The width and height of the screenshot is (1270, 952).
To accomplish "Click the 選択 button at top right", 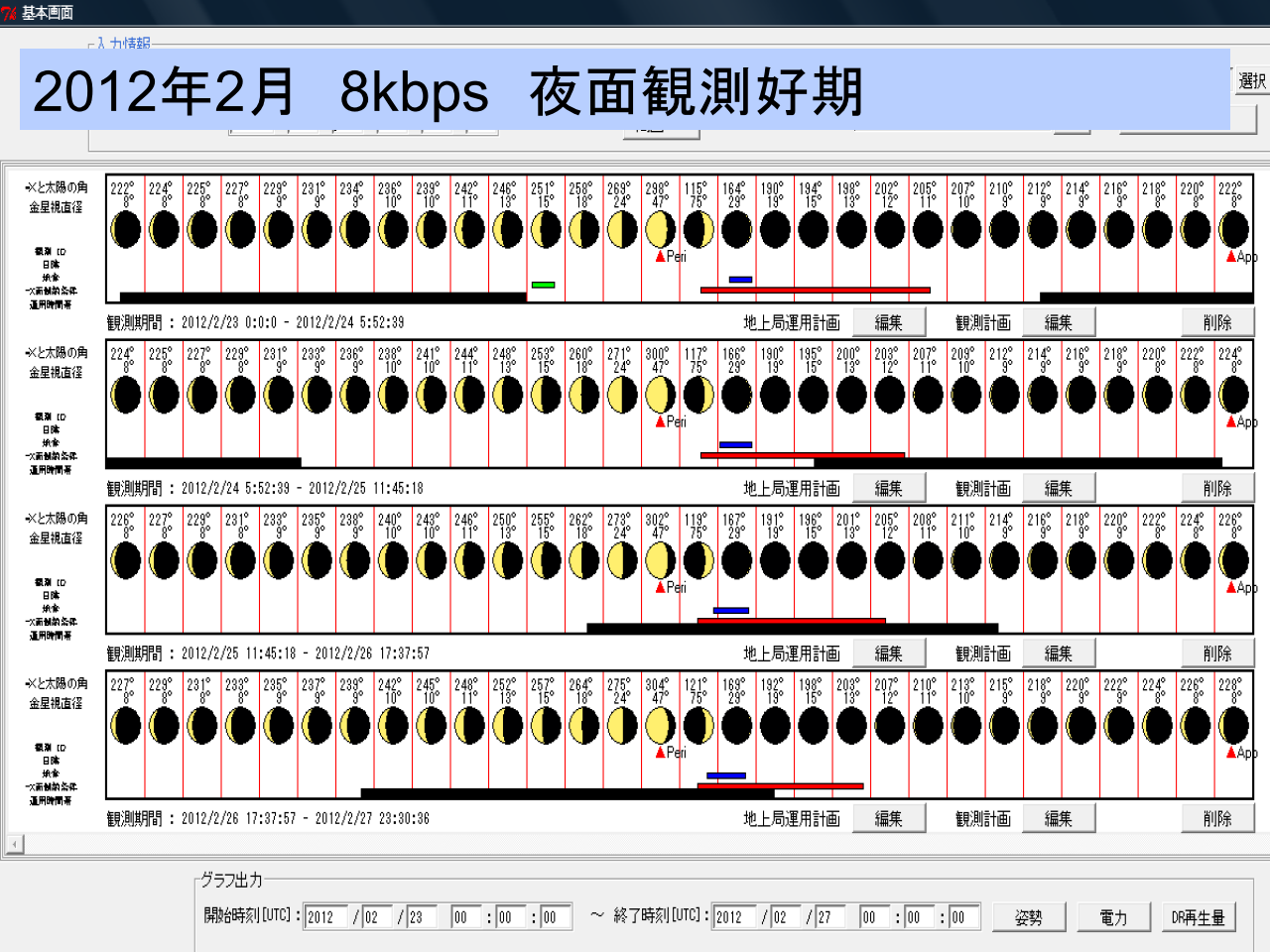I will click(x=1252, y=81).
